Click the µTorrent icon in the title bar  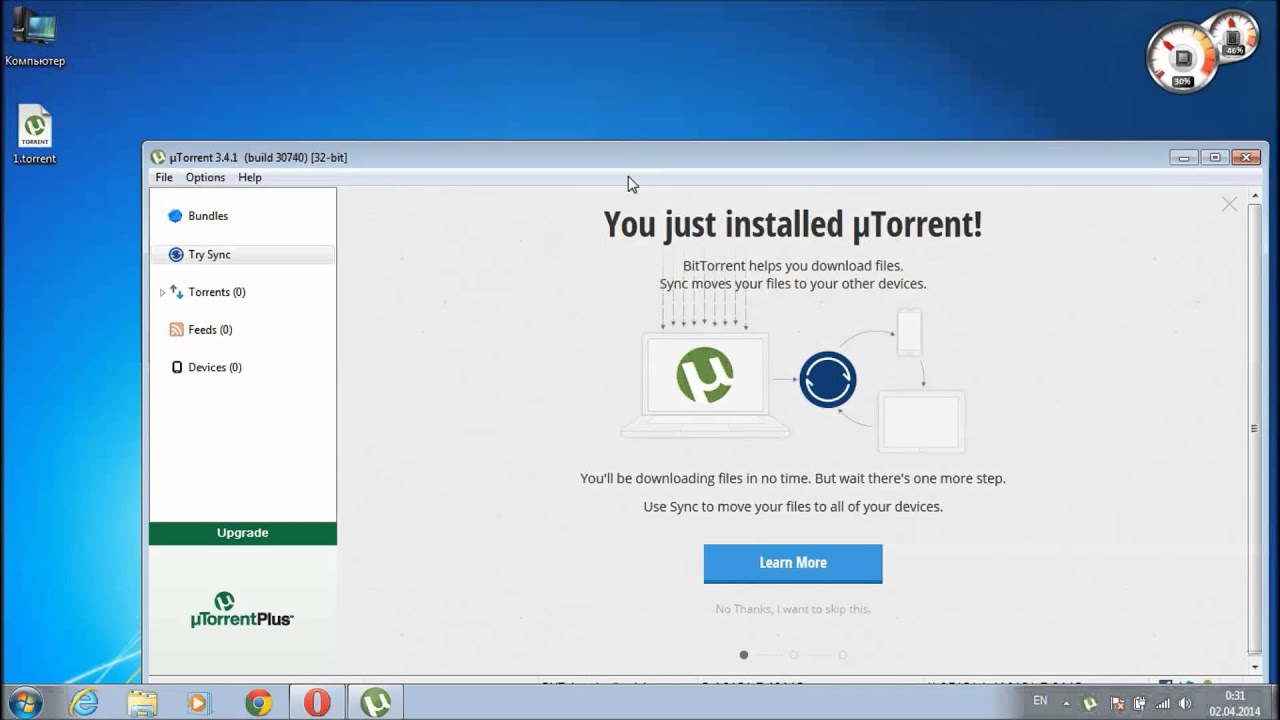pos(158,157)
